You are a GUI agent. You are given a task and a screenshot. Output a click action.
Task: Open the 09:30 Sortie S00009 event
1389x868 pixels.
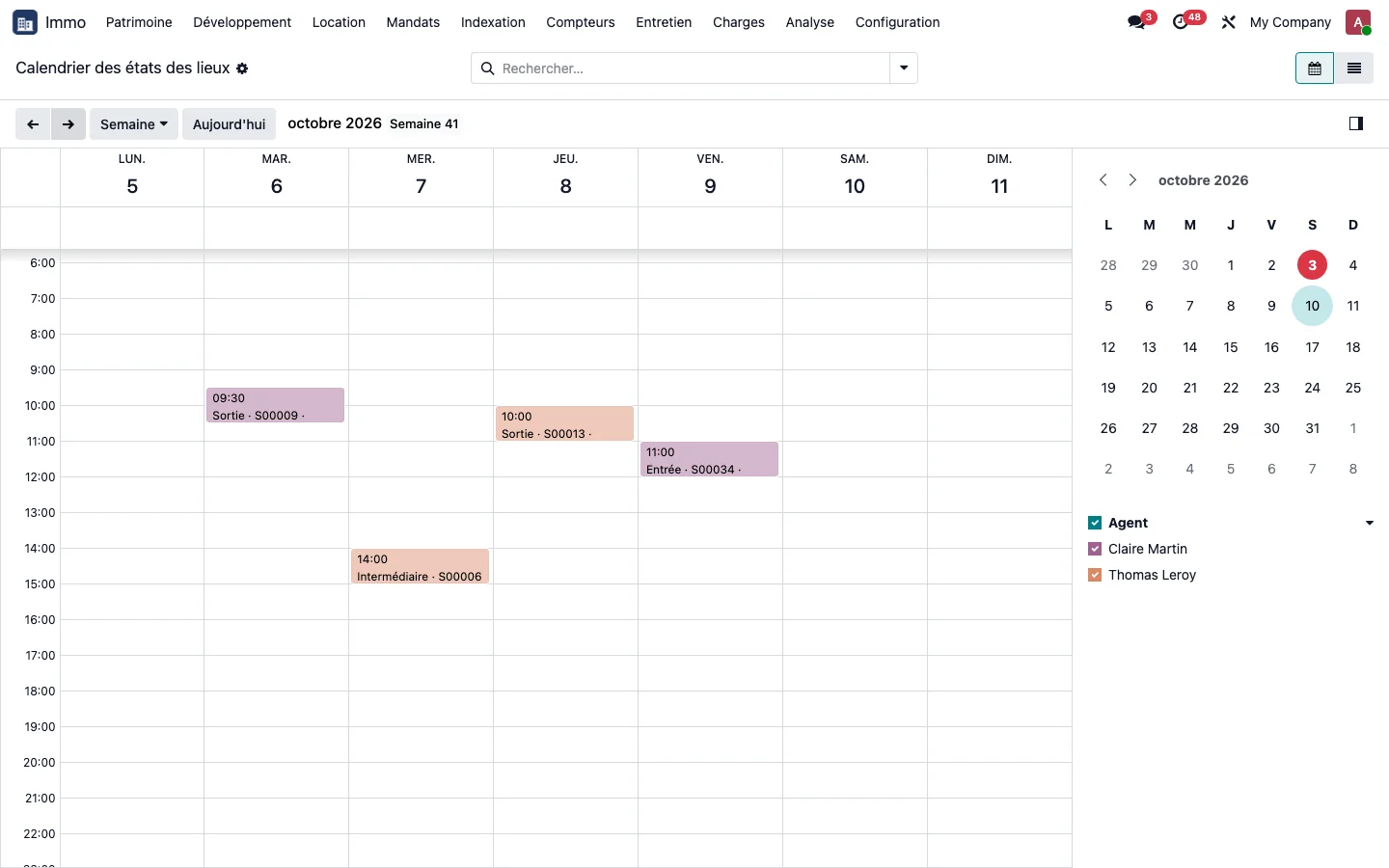pos(276,405)
